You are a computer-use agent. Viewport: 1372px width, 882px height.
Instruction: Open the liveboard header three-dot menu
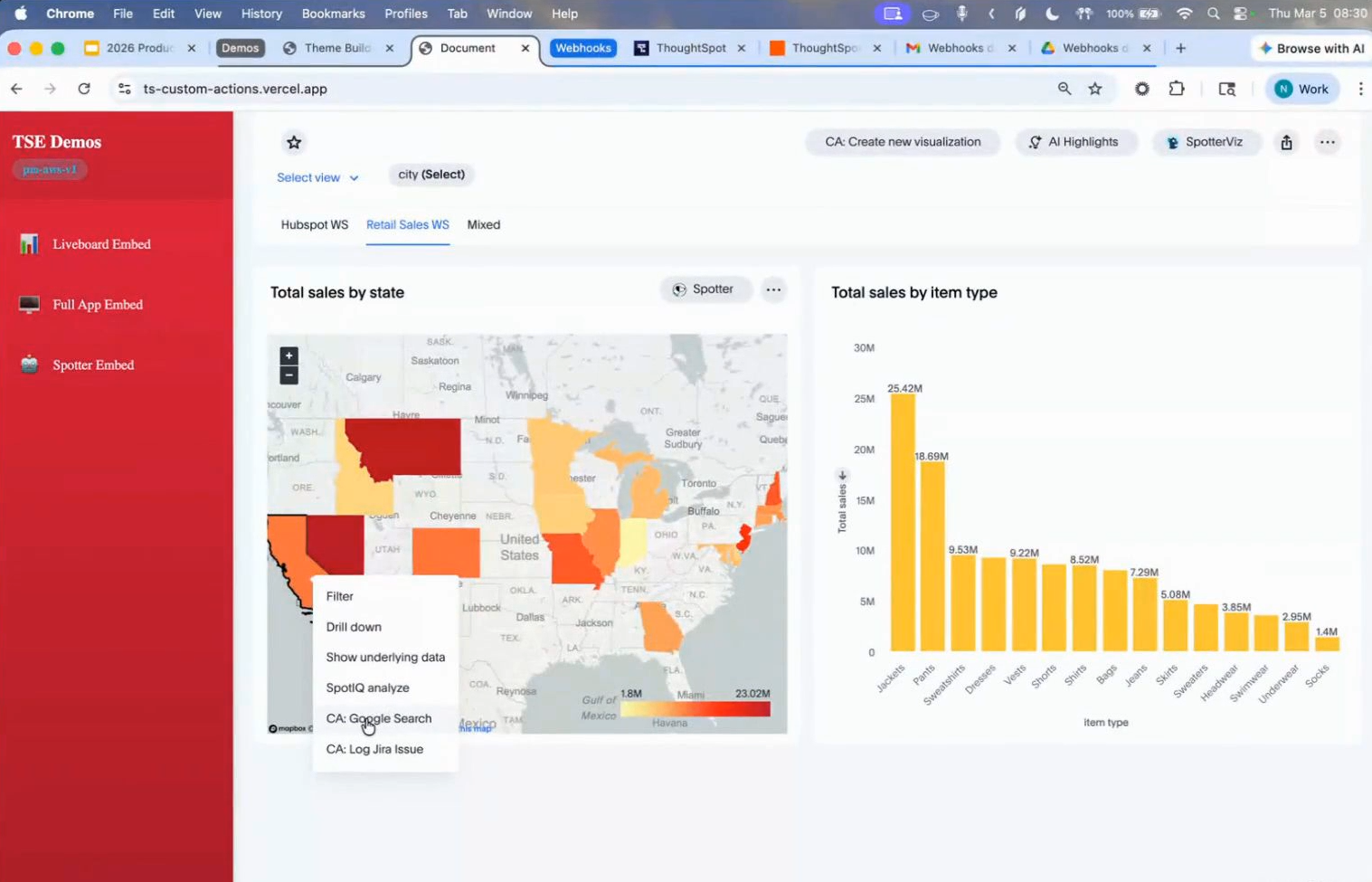tap(1327, 142)
